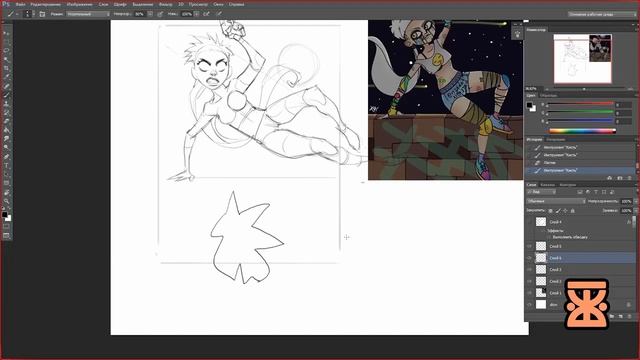
Task: Toggle visibility of Слой 3
Action: 529,270
